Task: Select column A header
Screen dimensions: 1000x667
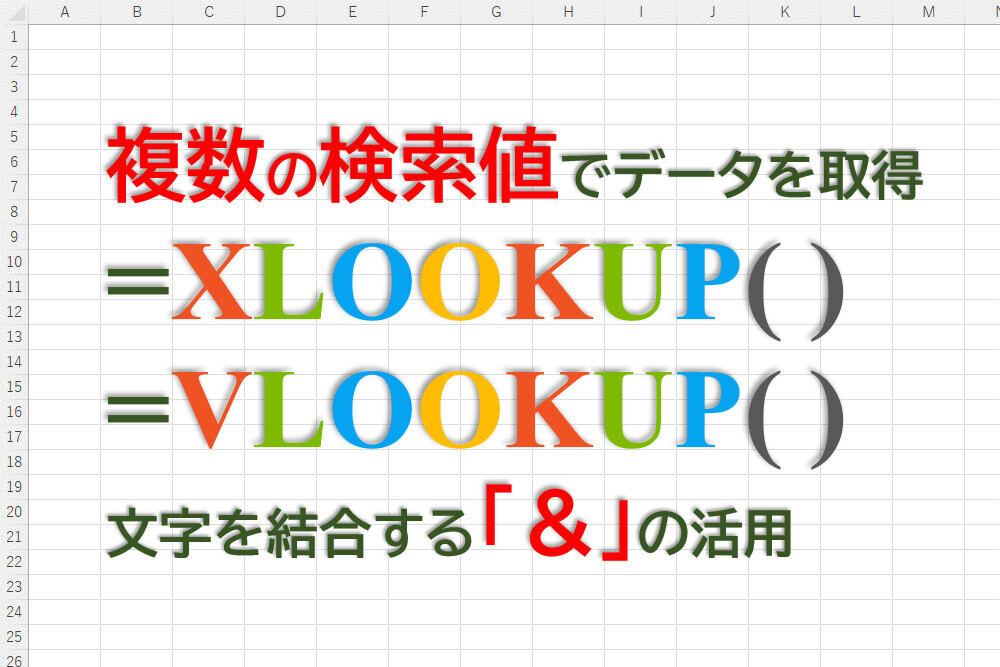Action: pos(64,12)
